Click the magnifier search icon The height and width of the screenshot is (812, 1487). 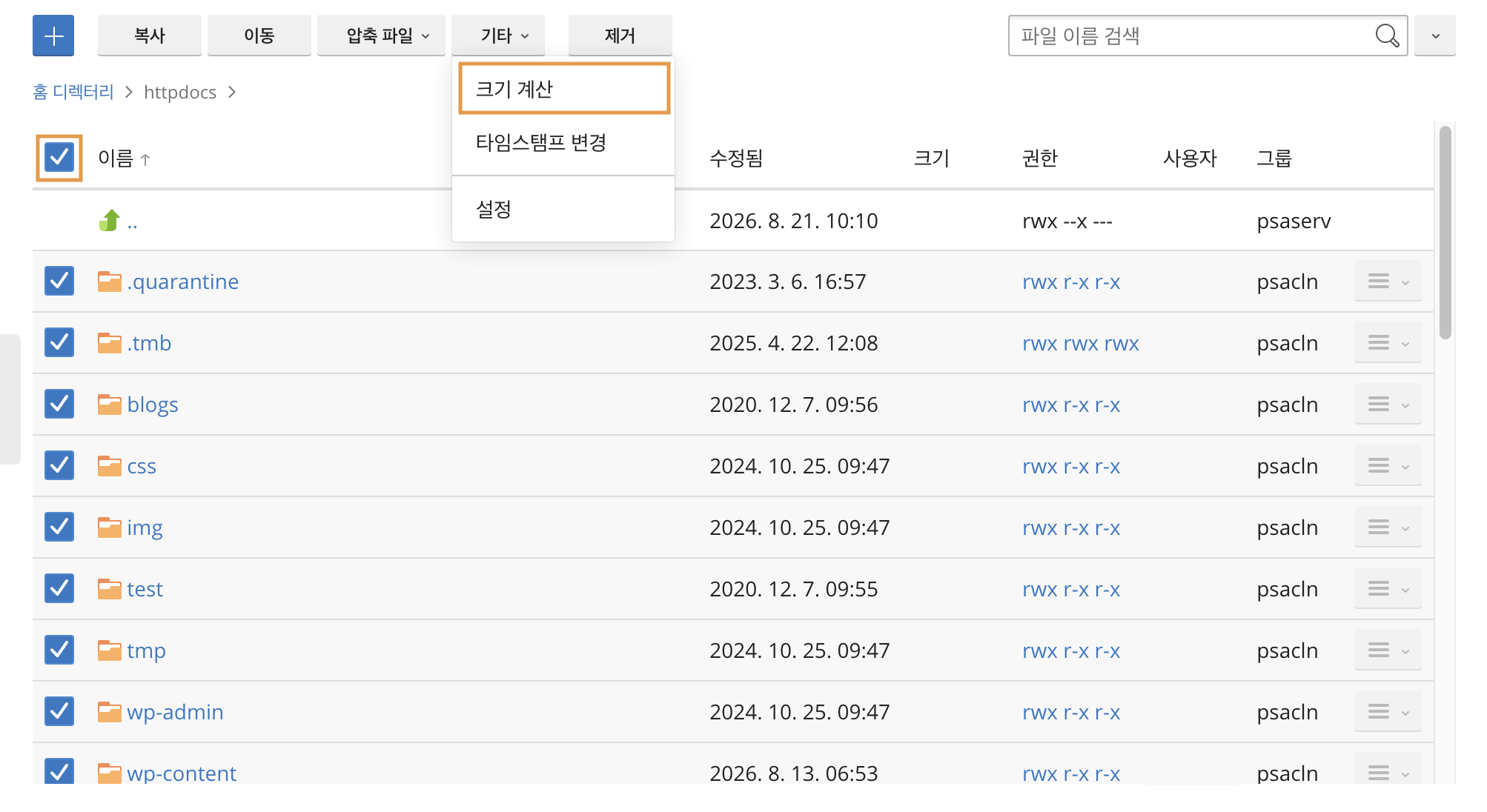[x=1386, y=36]
